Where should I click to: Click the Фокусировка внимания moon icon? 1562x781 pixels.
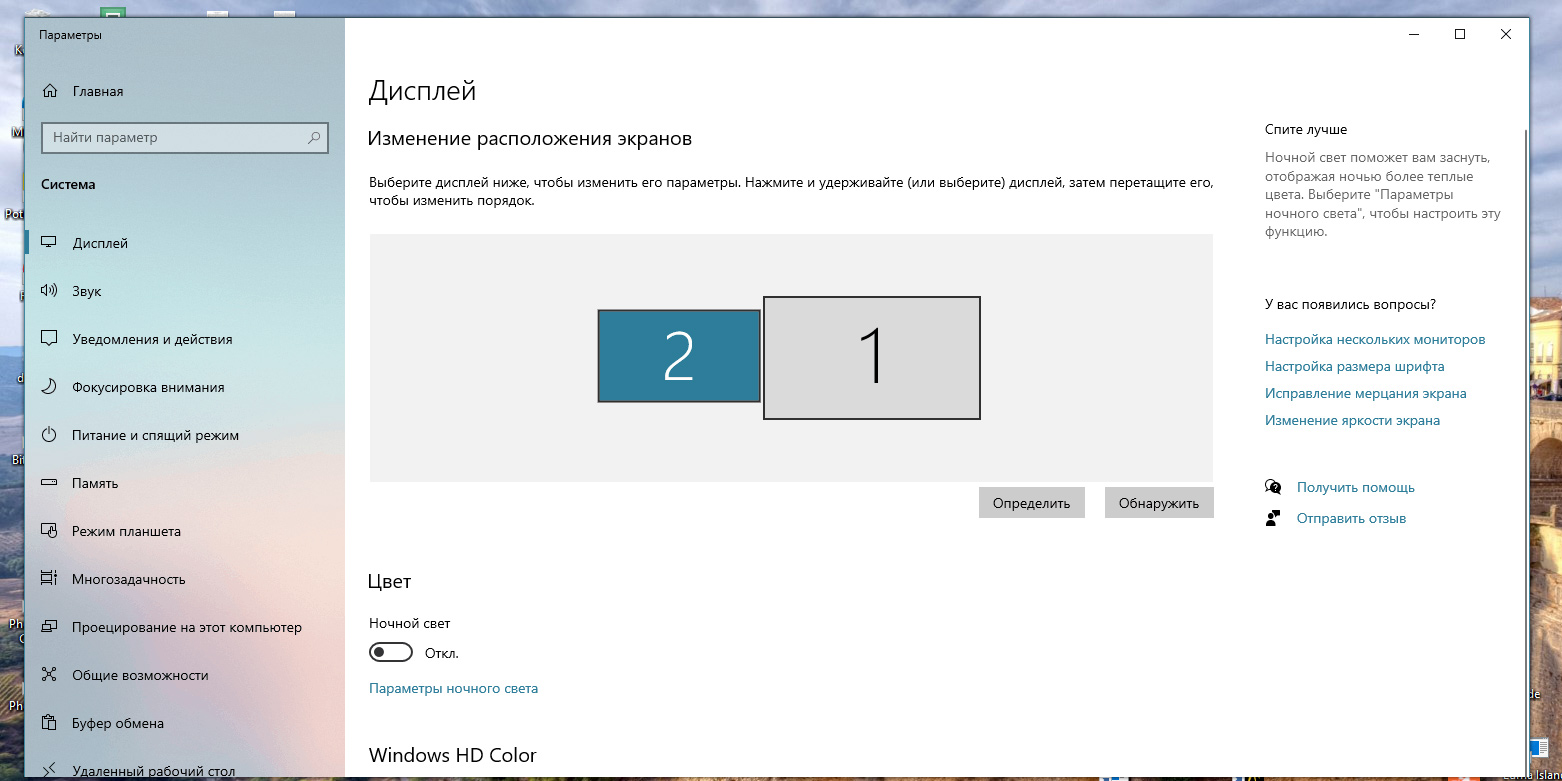pos(49,387)
